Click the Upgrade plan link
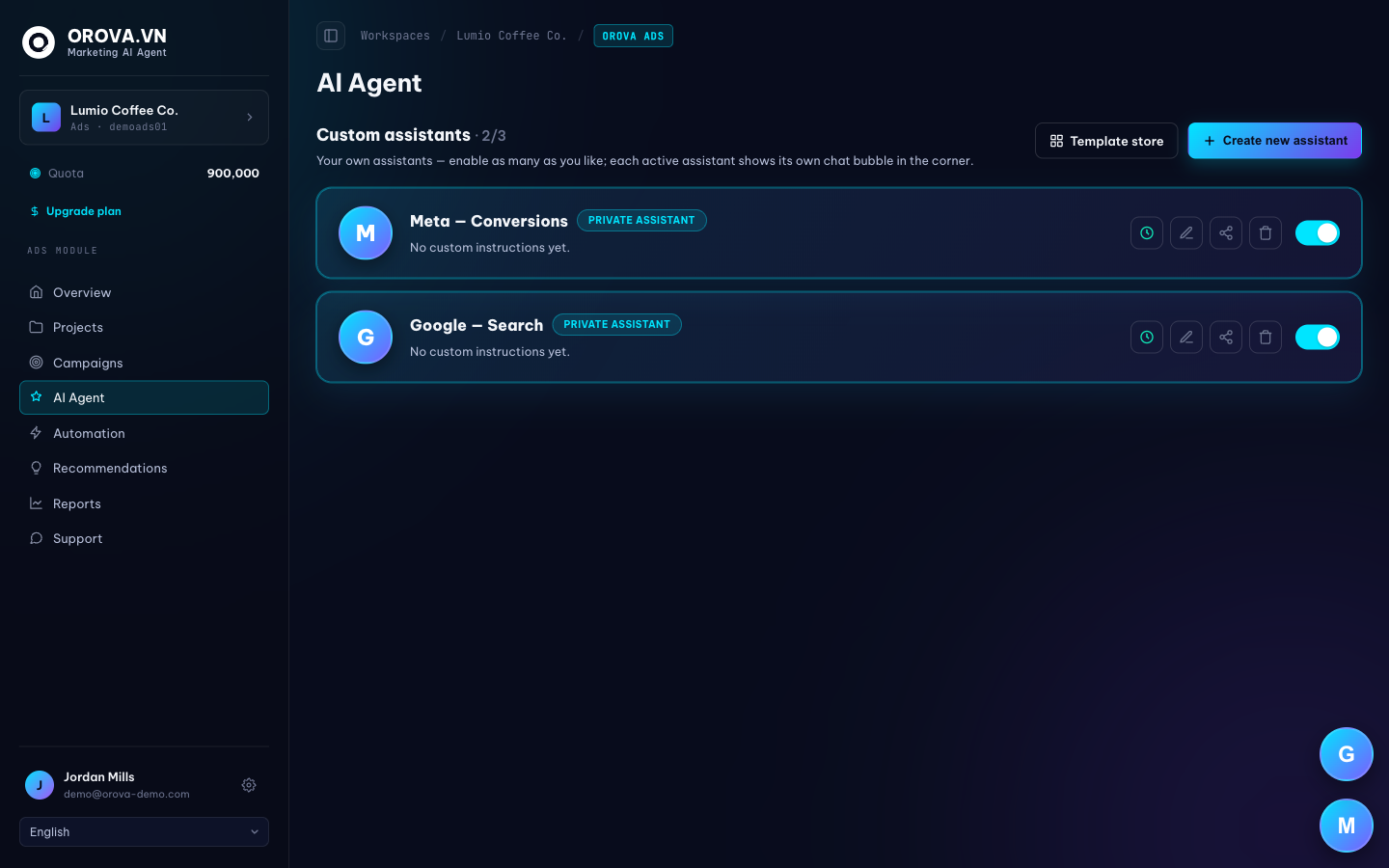This screenshot has height=868, width=1389. coord(75,211)
